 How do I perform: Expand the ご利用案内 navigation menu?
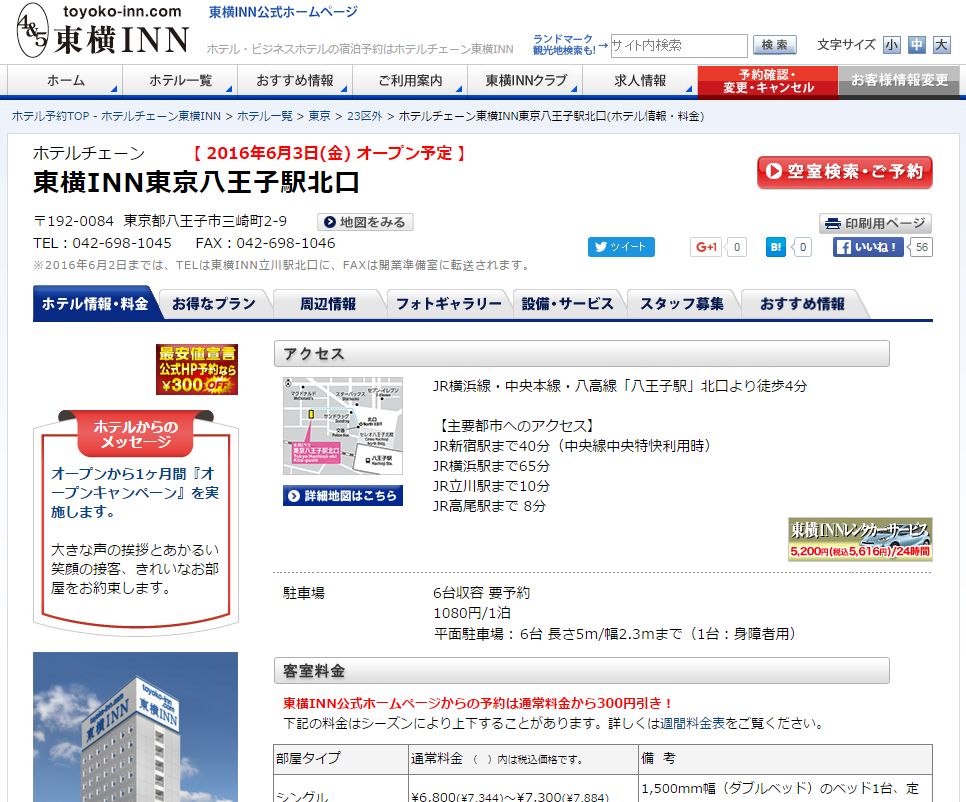click(x=410, y=81)
